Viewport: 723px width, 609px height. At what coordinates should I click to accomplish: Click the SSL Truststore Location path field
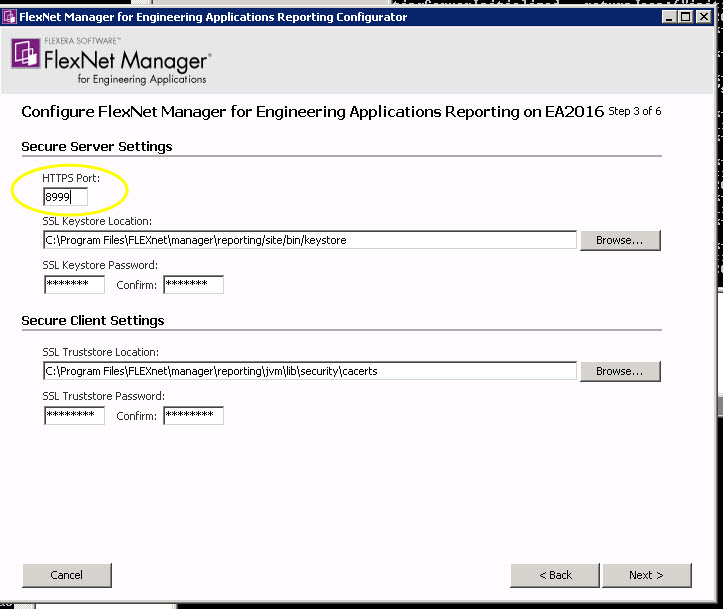tap(309, 371)
